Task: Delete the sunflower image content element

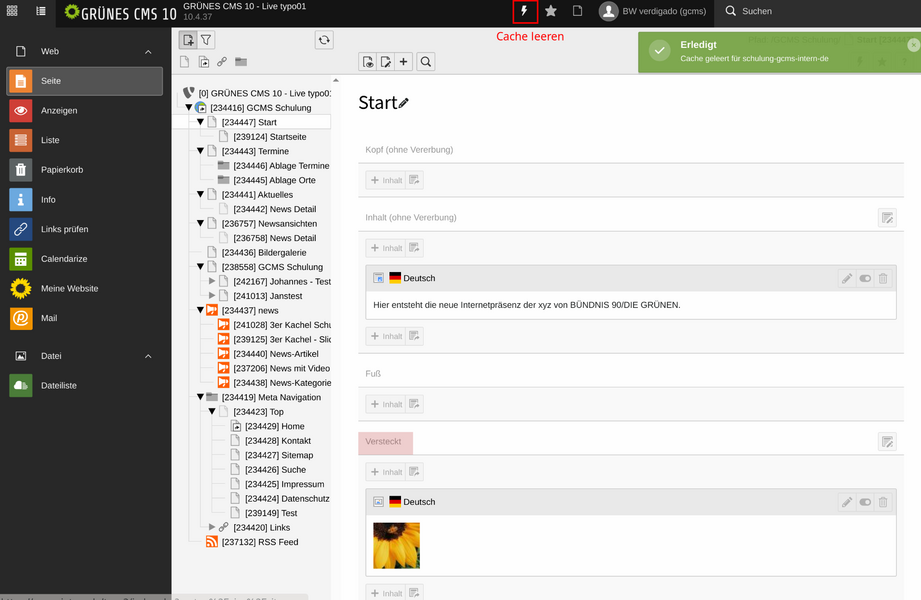Action: click(883, 502)
